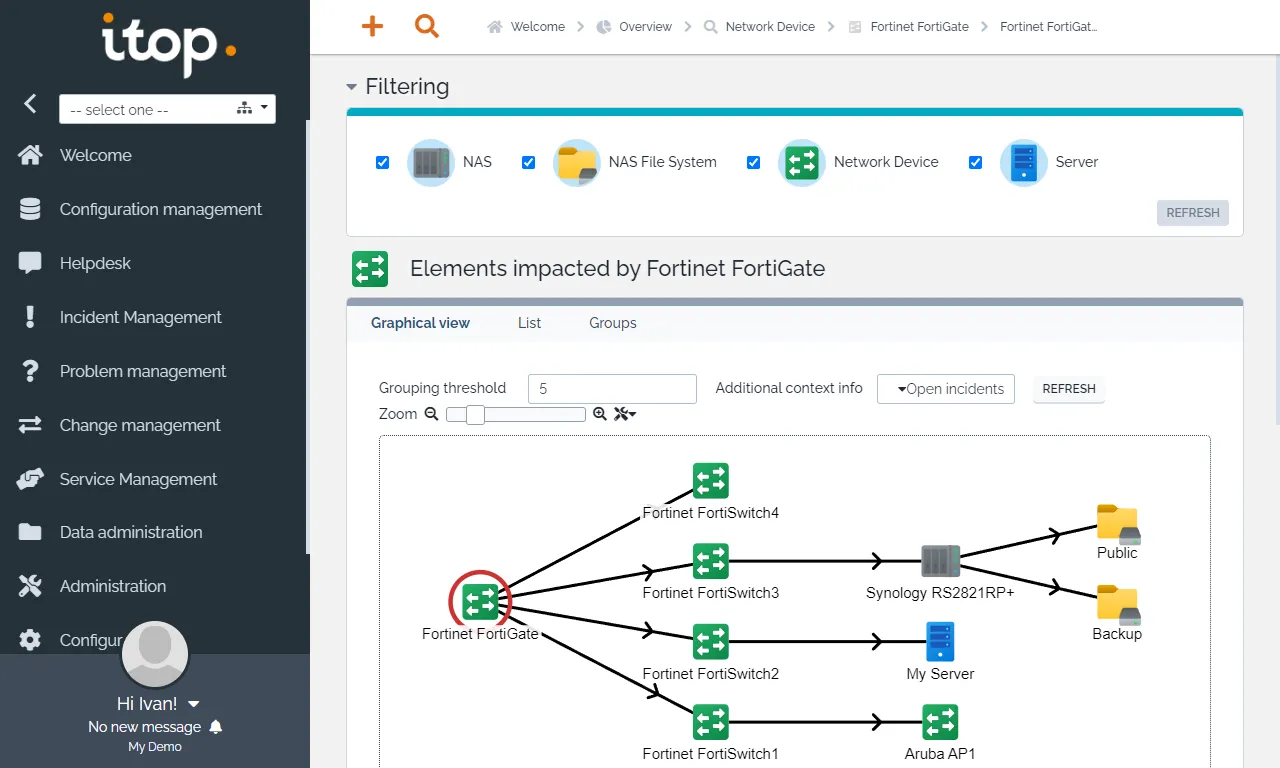
Task: Click the sidebar vertical scrollbar
Action: (x=307, y=335)
